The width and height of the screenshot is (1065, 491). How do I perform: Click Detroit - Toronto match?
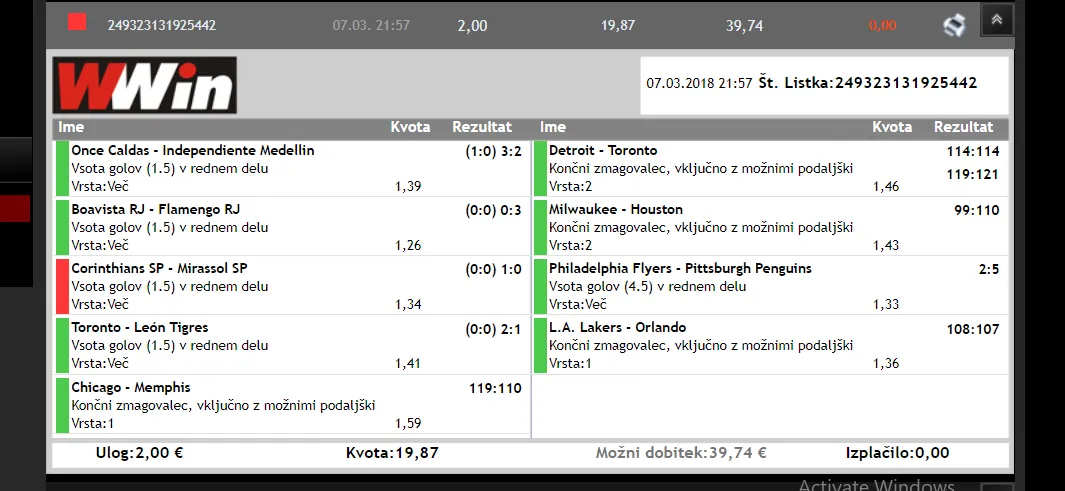tap(603, 150)
